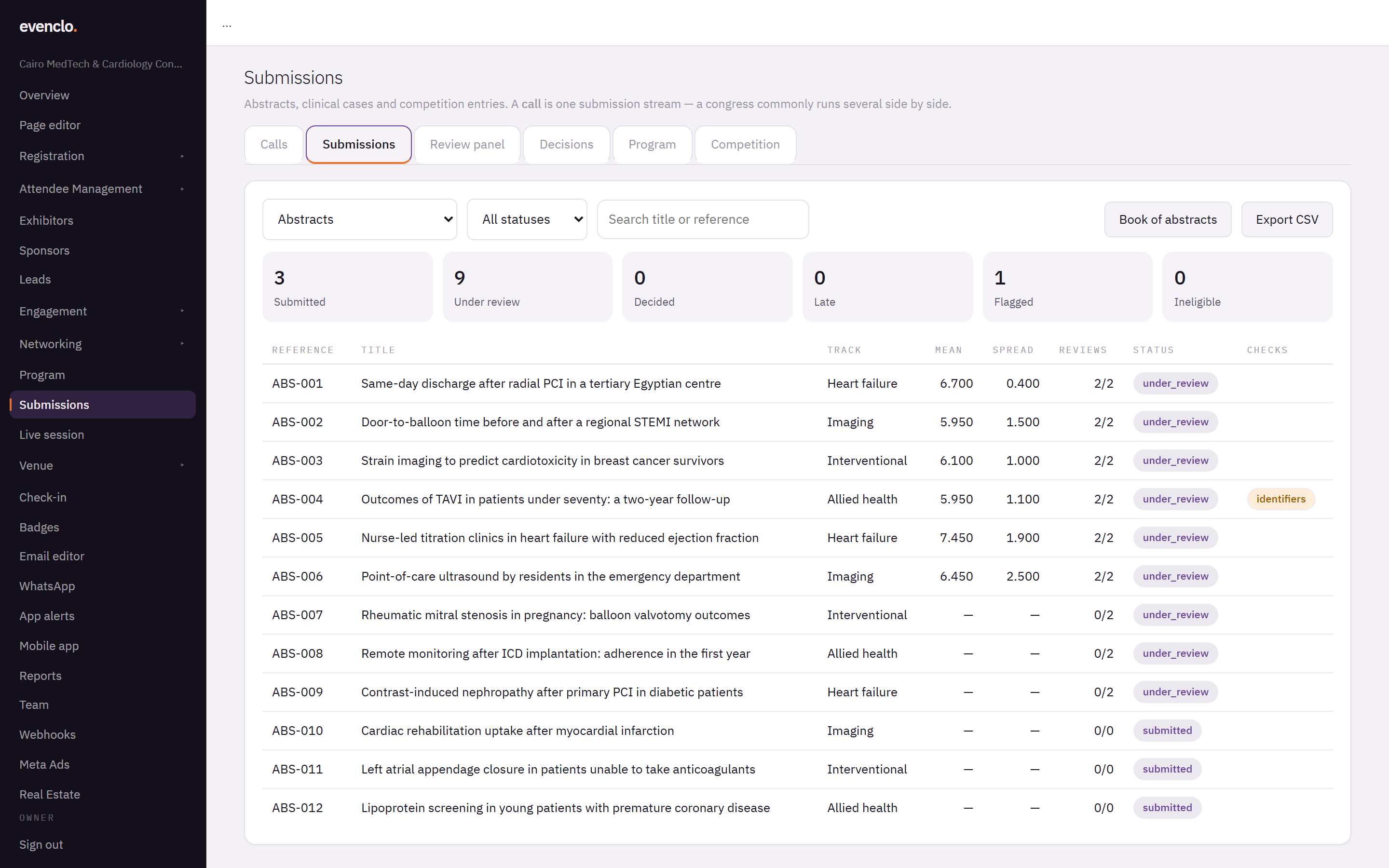Click the Late count card
The image size is (1389, 868).
click(x=887, y=287)
